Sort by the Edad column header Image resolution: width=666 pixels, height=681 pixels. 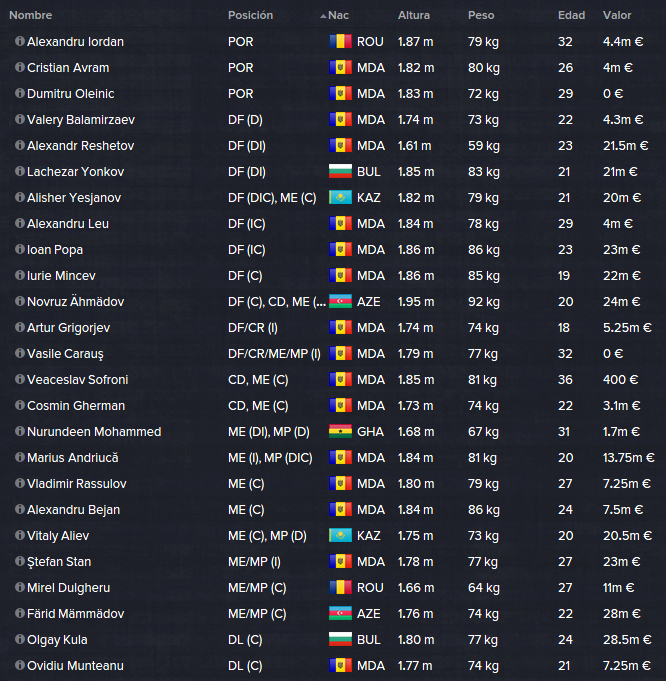[x=571, y=15]
